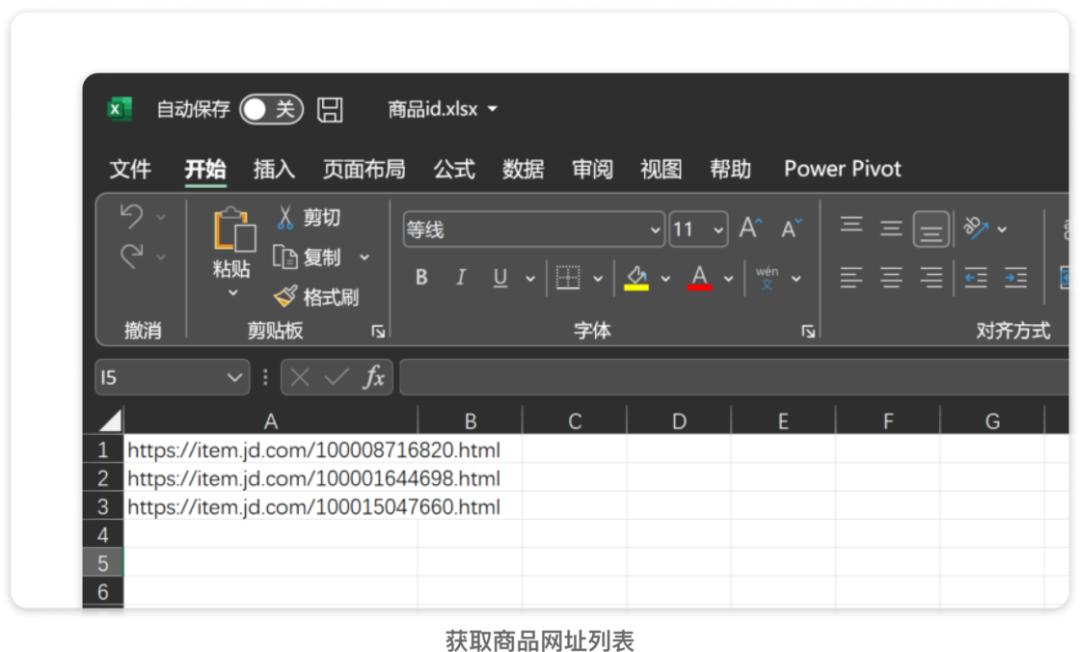Increase font size with the larger A icon
The height and width of the screenshot is (652, 1080).
coord(750,228)
